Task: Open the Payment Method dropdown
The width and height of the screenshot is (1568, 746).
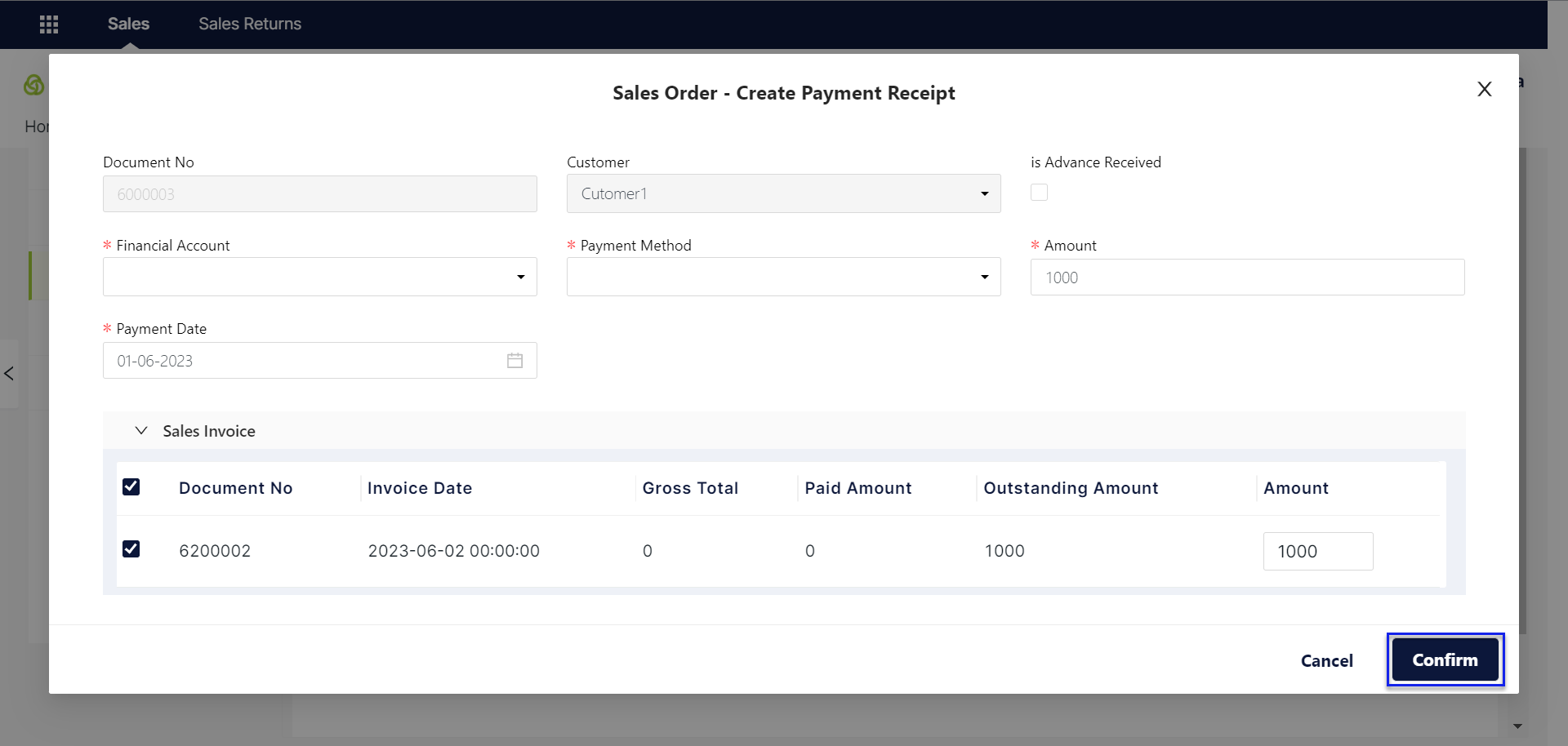Action: pyautogui.click(x=783, y=278)
